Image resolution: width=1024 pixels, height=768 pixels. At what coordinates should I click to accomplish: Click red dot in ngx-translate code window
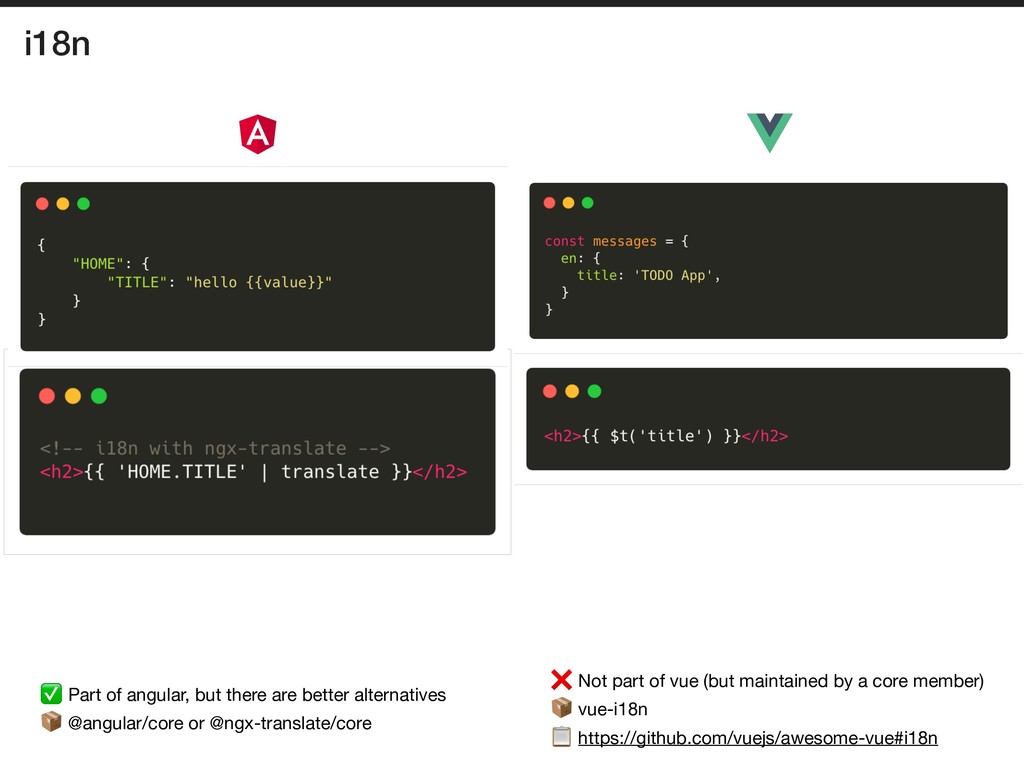click(47, 396)
